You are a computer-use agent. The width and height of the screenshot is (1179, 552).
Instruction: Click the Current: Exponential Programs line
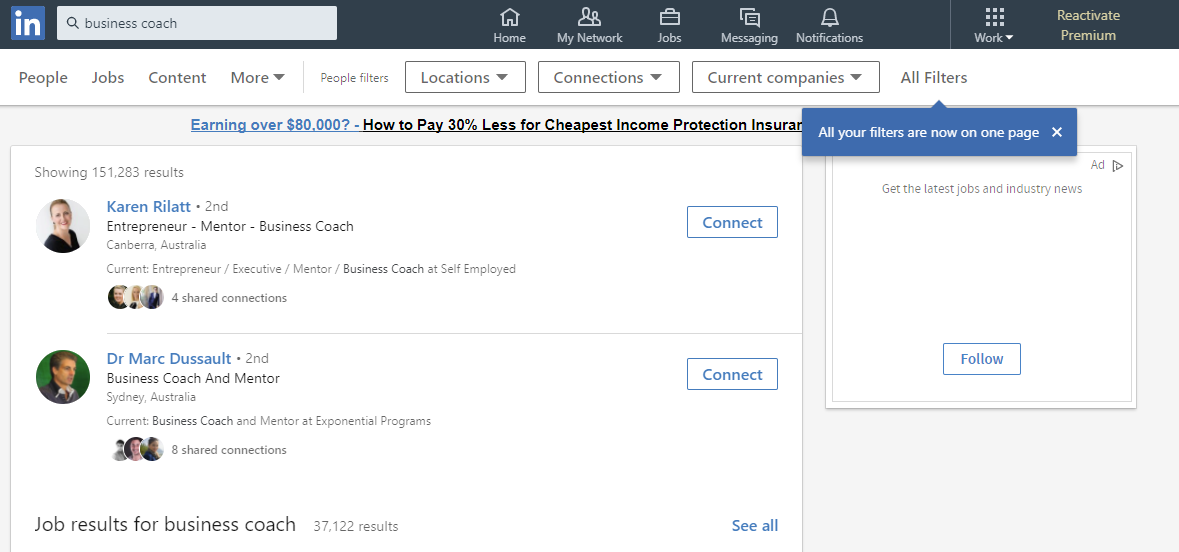coord(269,421)
